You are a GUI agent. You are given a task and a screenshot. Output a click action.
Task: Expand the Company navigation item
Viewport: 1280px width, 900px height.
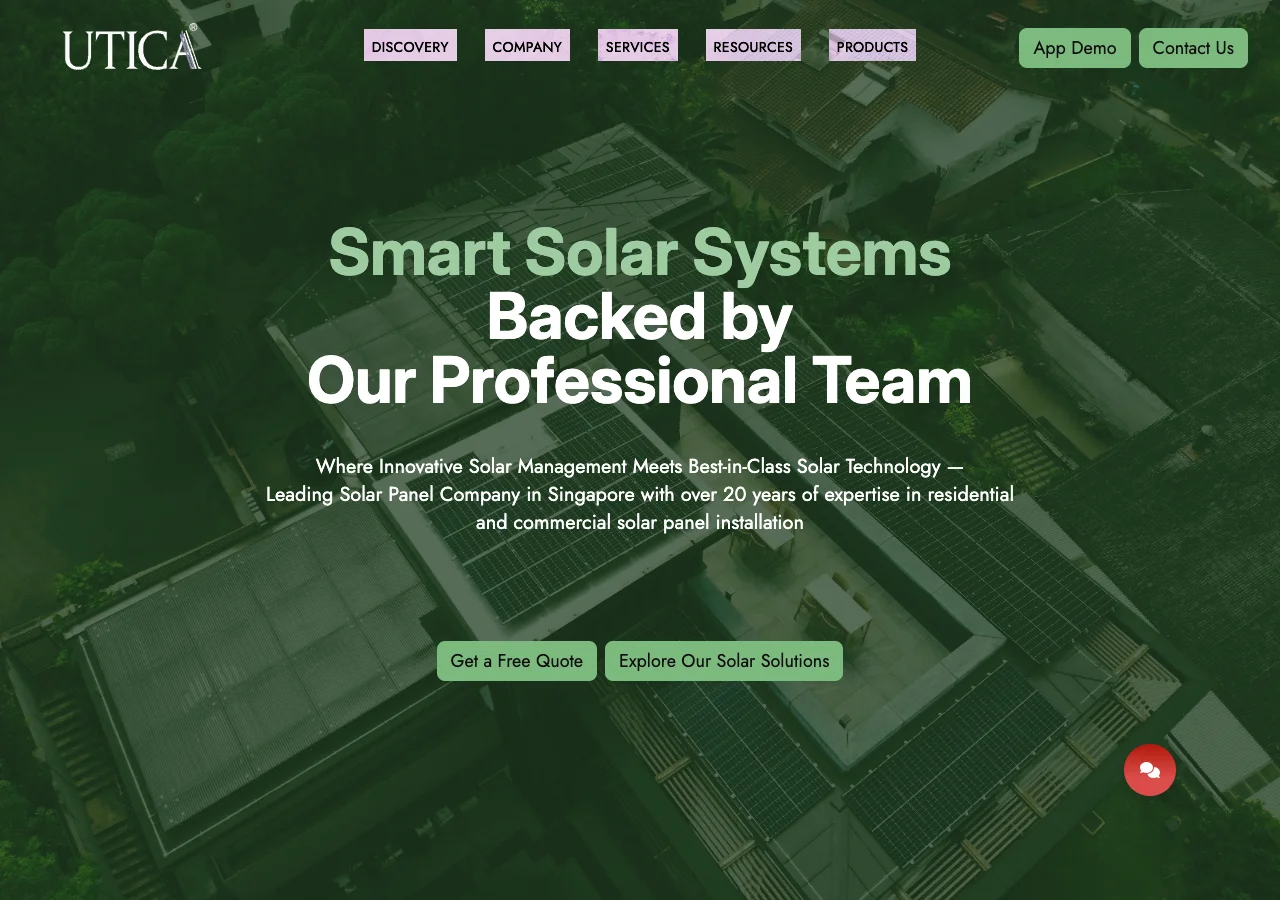click(527, 46)
